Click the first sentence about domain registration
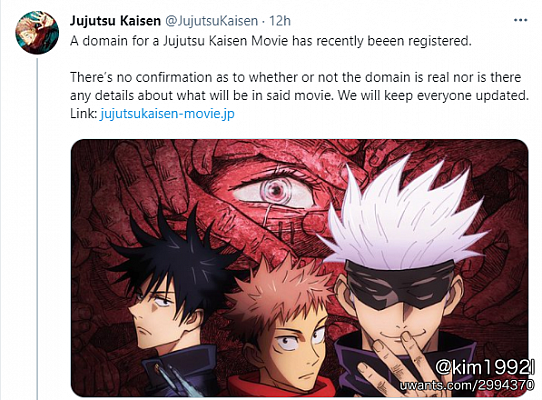Viewport: 542px width, 400px height. click(271, 41)
